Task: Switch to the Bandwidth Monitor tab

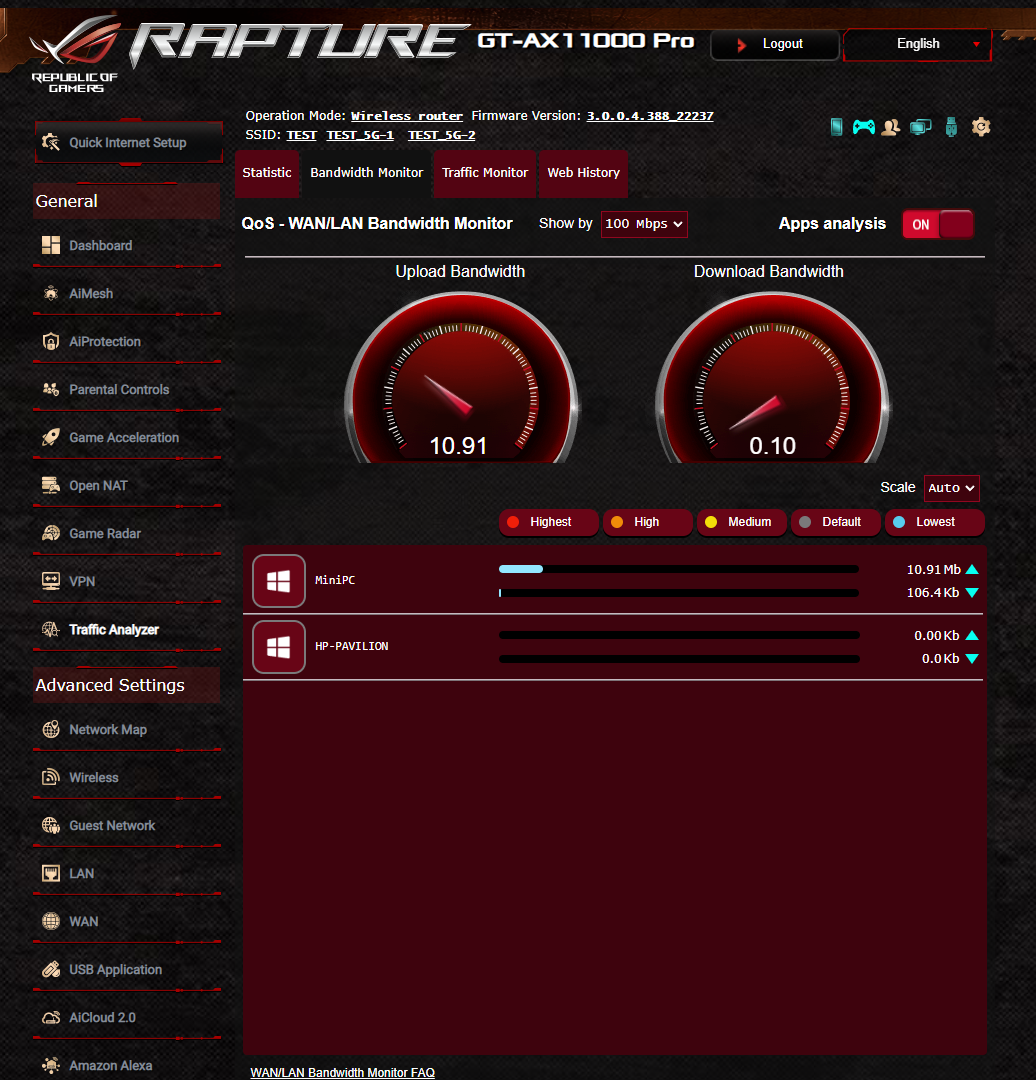Action: point(366,174)
